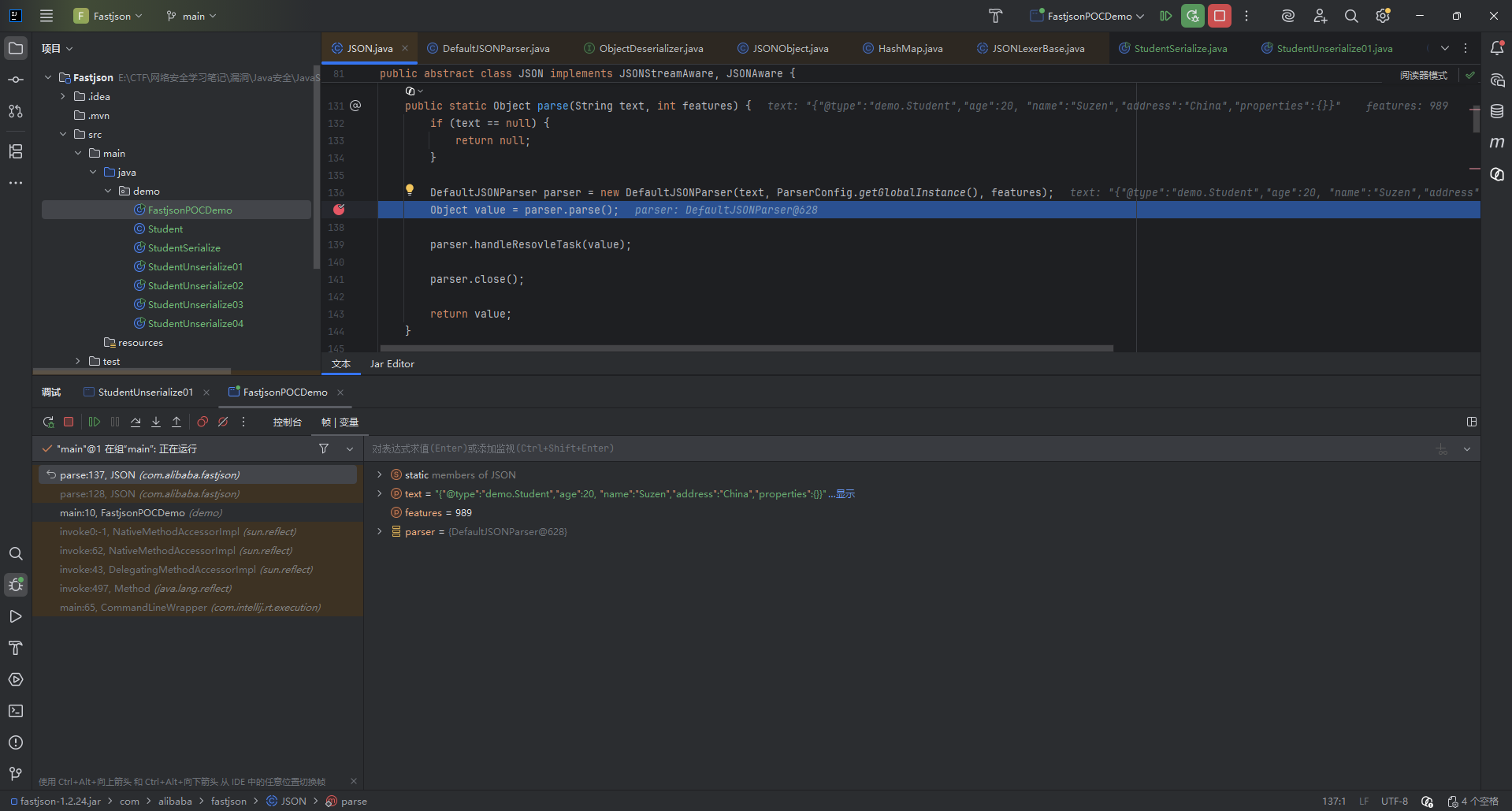Toggle Mute Breakpoints
Image resolution: width=1512 pixels, height=811 pixels.
click(223, 422)
